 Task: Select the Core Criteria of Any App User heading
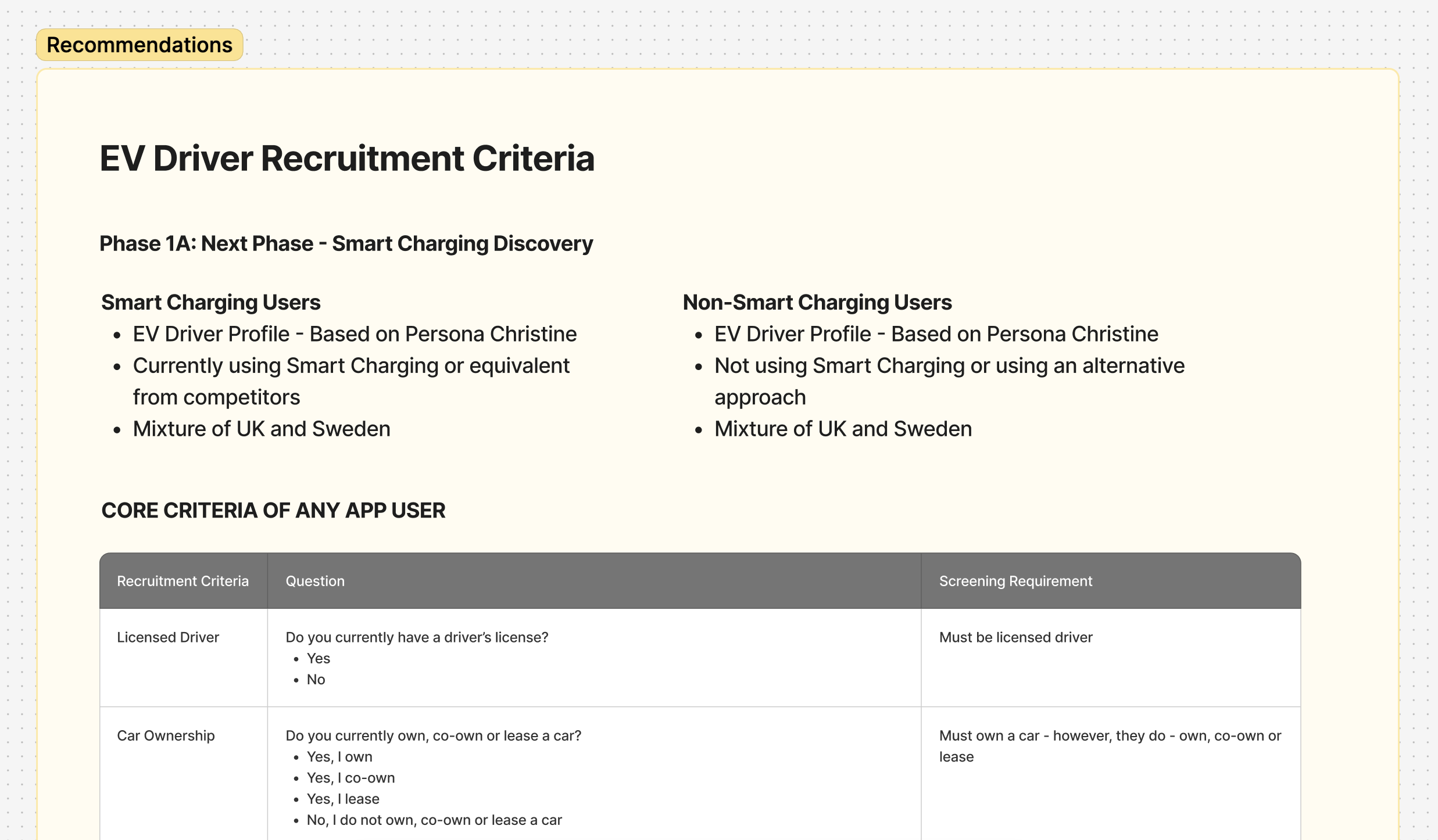tap(273, 510)
